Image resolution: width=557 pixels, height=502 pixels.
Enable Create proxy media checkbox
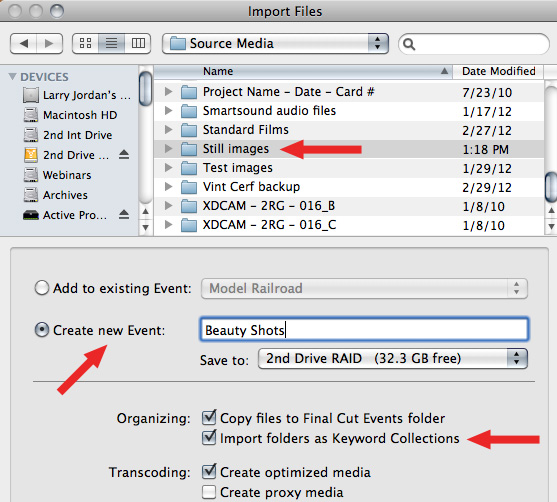pos(209,492)
